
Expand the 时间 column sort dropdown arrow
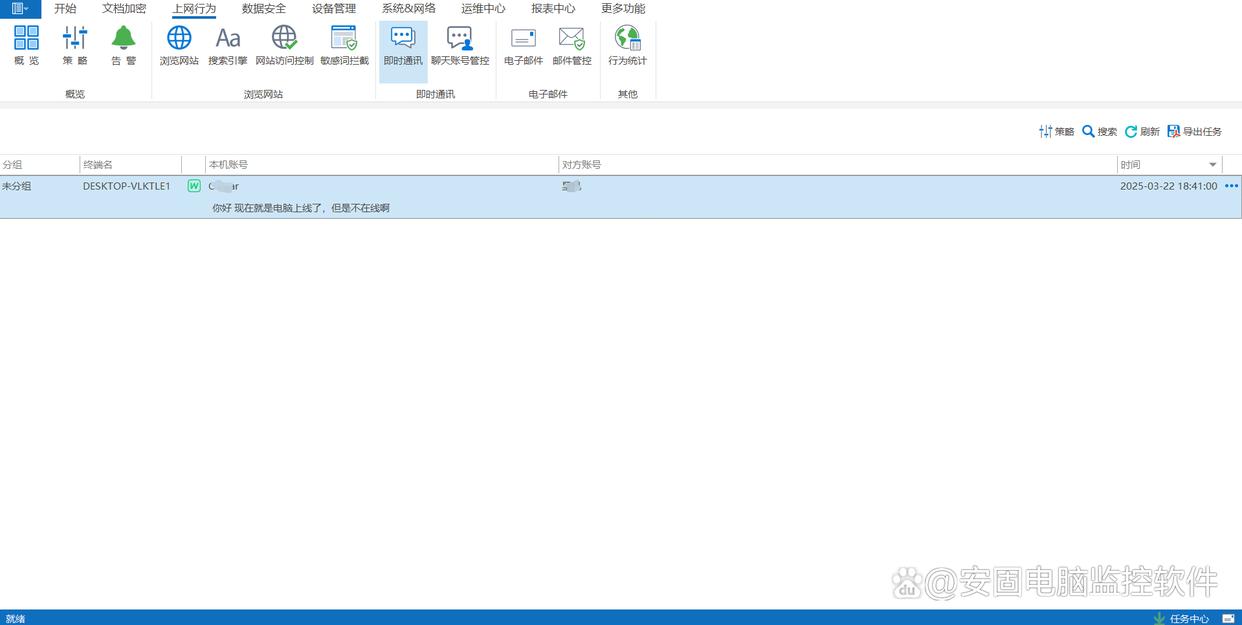pyautogui.click(x=1213, y=165)
